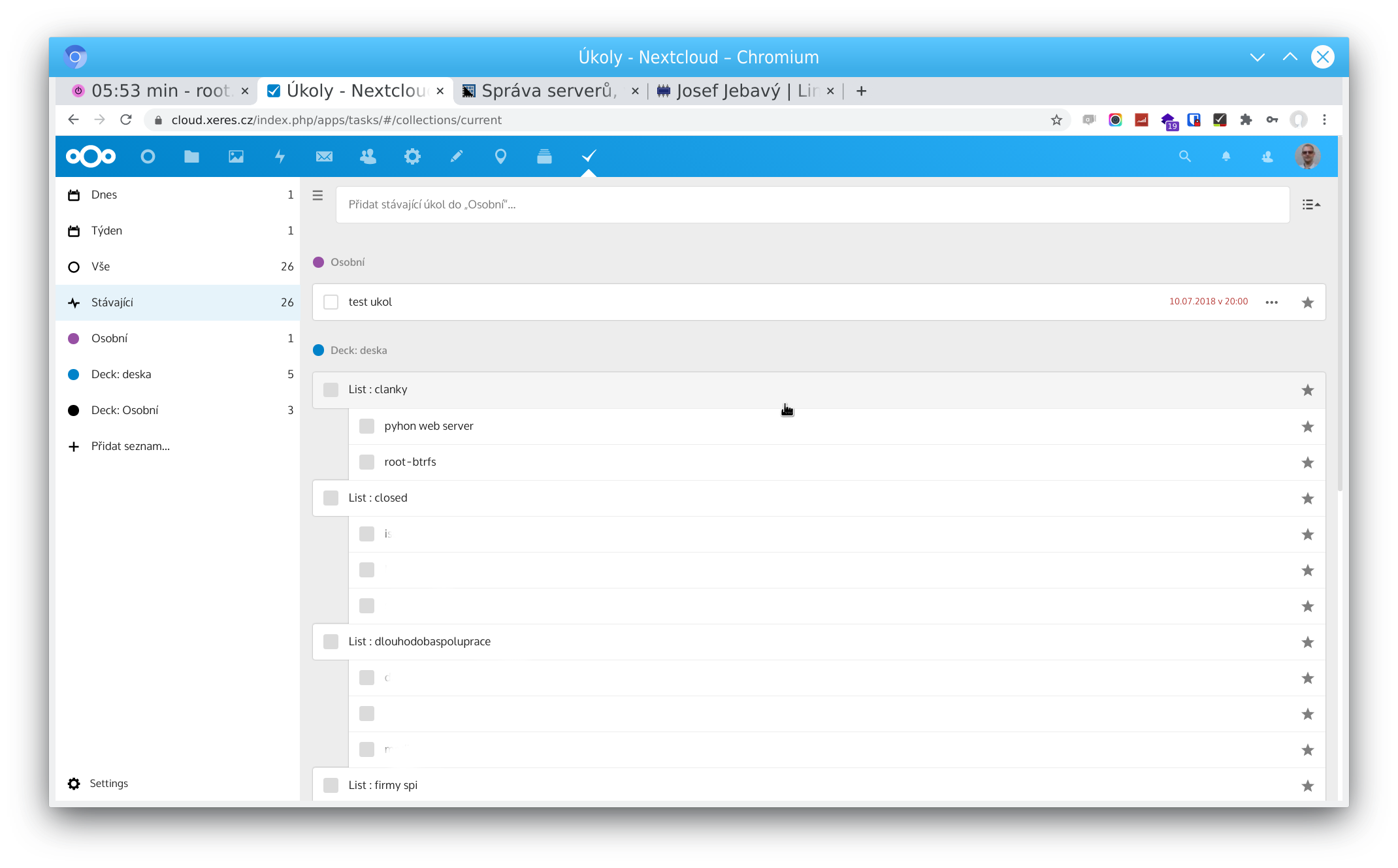Open the Mail app envelope icon
1398x868 pixels.
[x=324, y=157]
